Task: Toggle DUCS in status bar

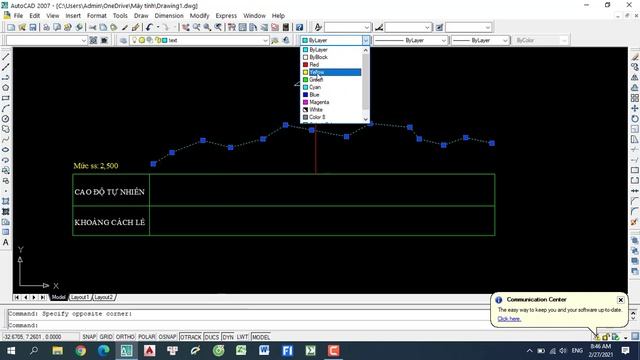Action: point(211,337)
